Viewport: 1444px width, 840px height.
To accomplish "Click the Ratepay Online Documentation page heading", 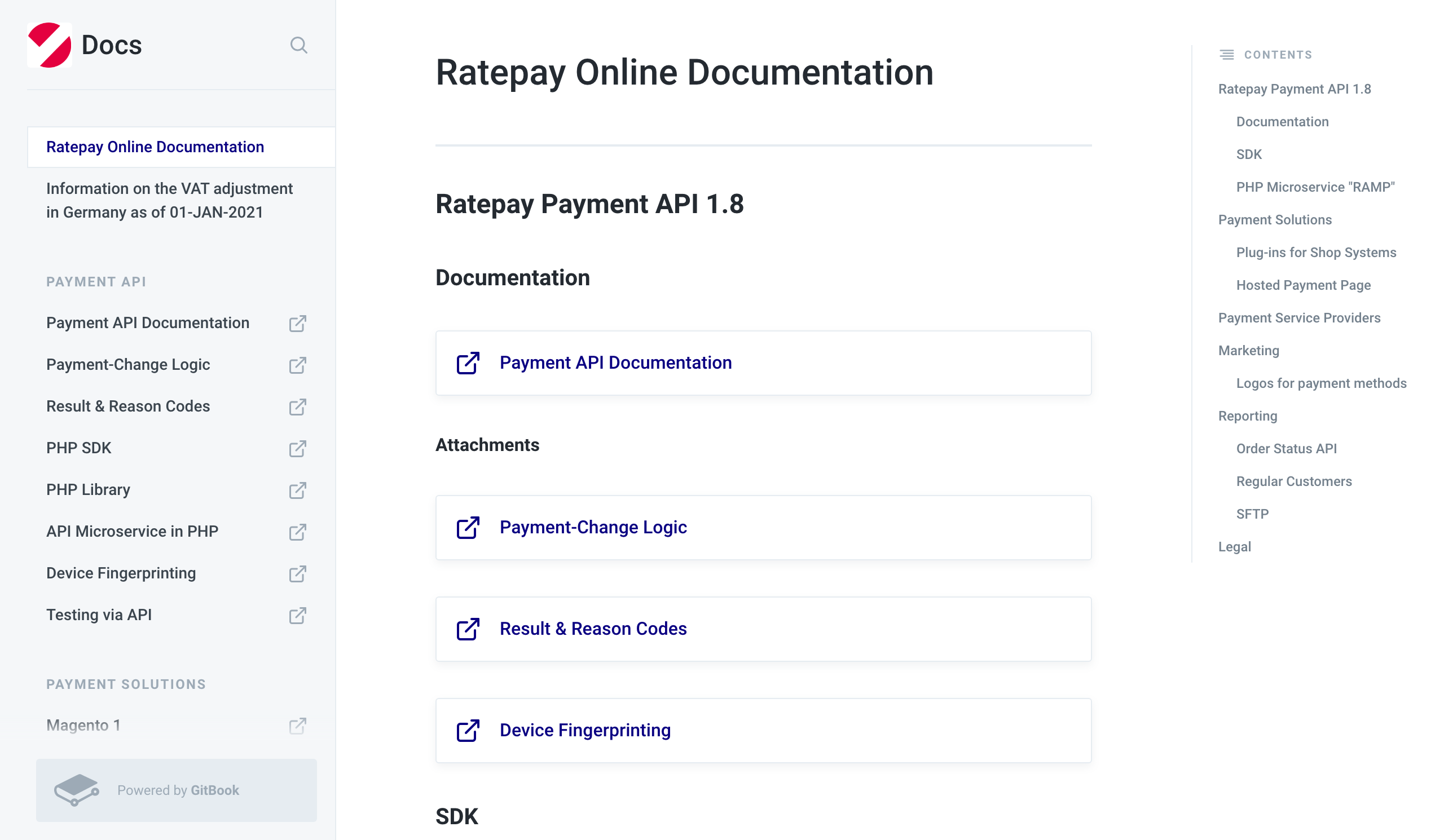I will [x=684, y=73].
